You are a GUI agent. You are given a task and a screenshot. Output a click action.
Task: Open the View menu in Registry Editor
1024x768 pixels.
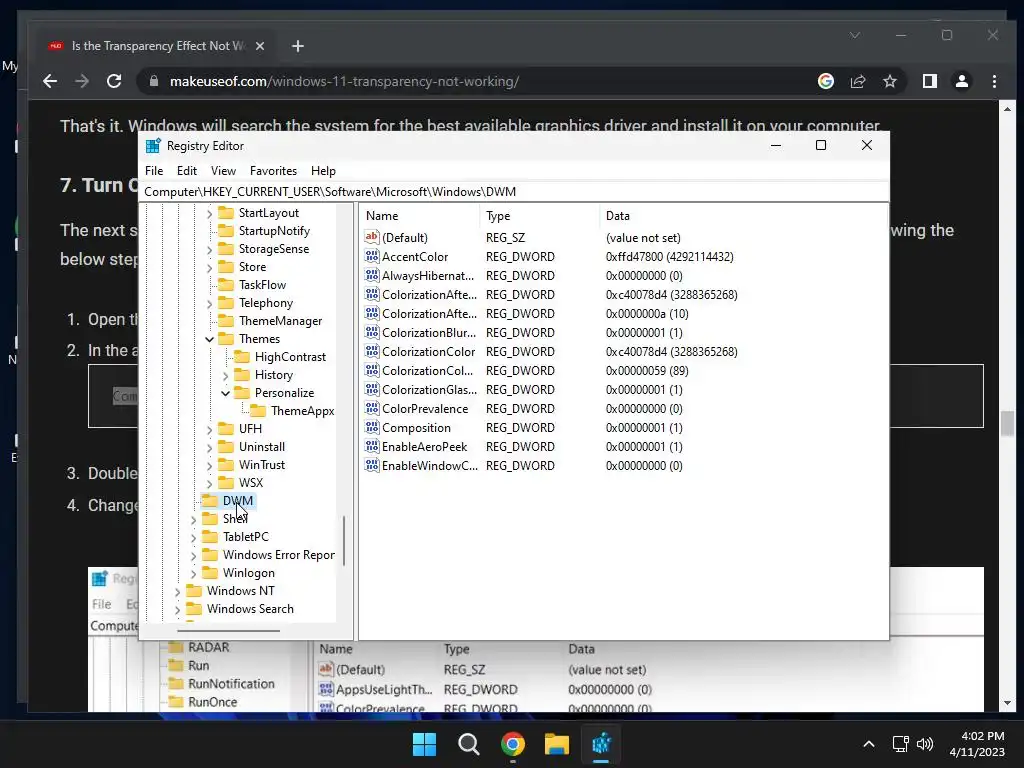pyautogui.click(x=223, y=170)
